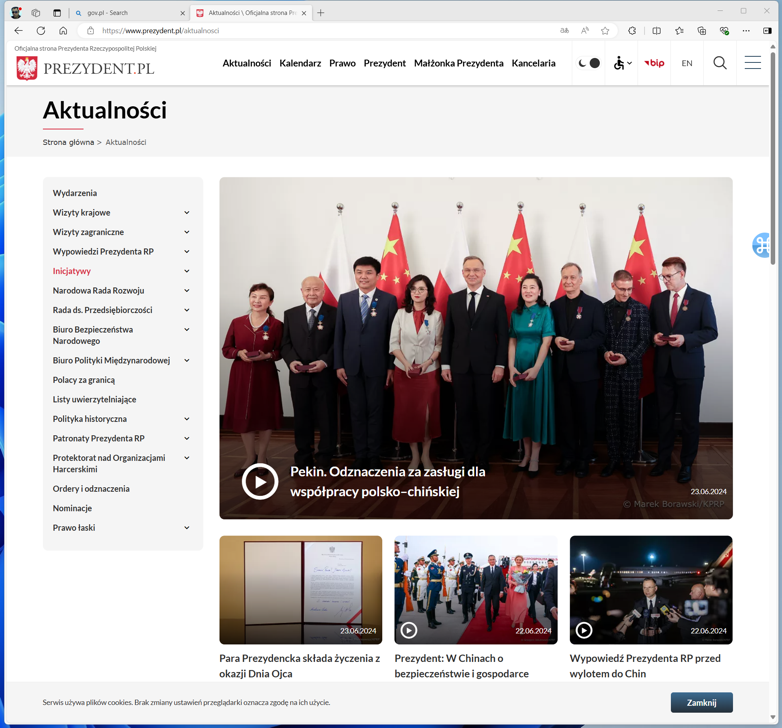The height and width of the screenshot is (728, 782).
Task: Toggle dark mode contrast switch
Action: pos(589,63)
